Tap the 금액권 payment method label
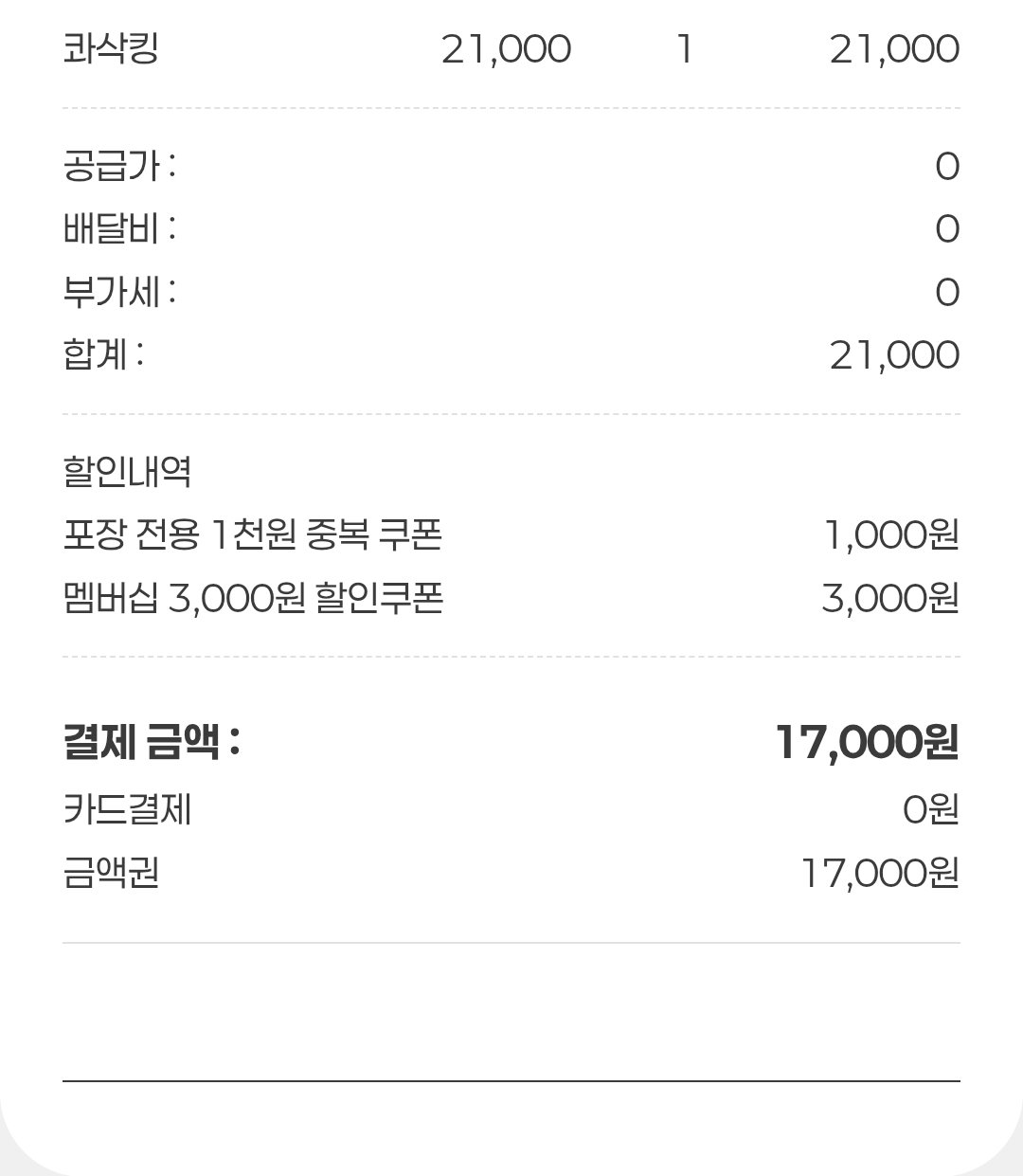Image resolution: width=1023 pixels, height=1176 pixels. point(110,872)
